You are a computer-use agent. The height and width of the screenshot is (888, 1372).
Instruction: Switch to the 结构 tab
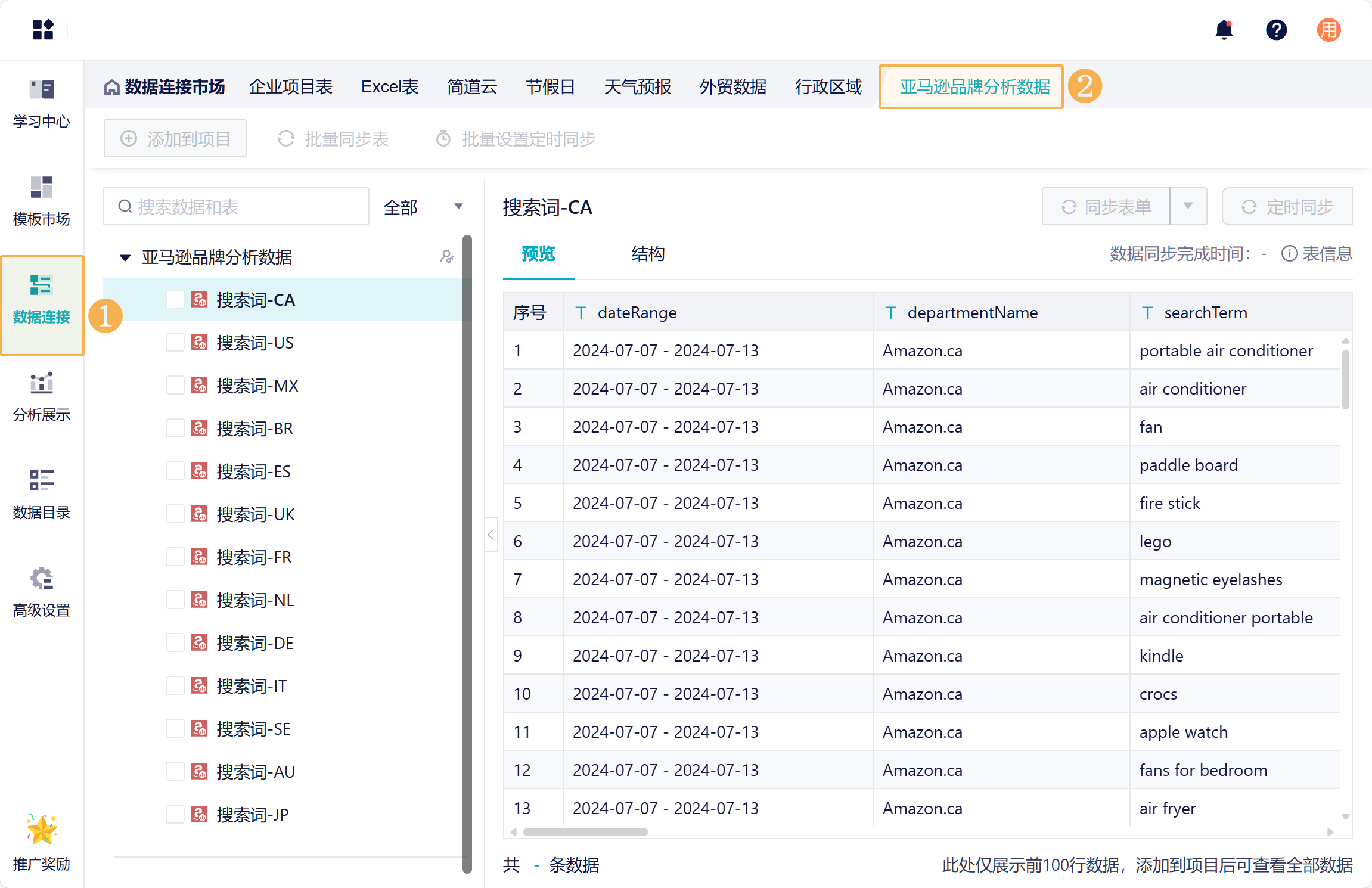(x=648, y=254)
